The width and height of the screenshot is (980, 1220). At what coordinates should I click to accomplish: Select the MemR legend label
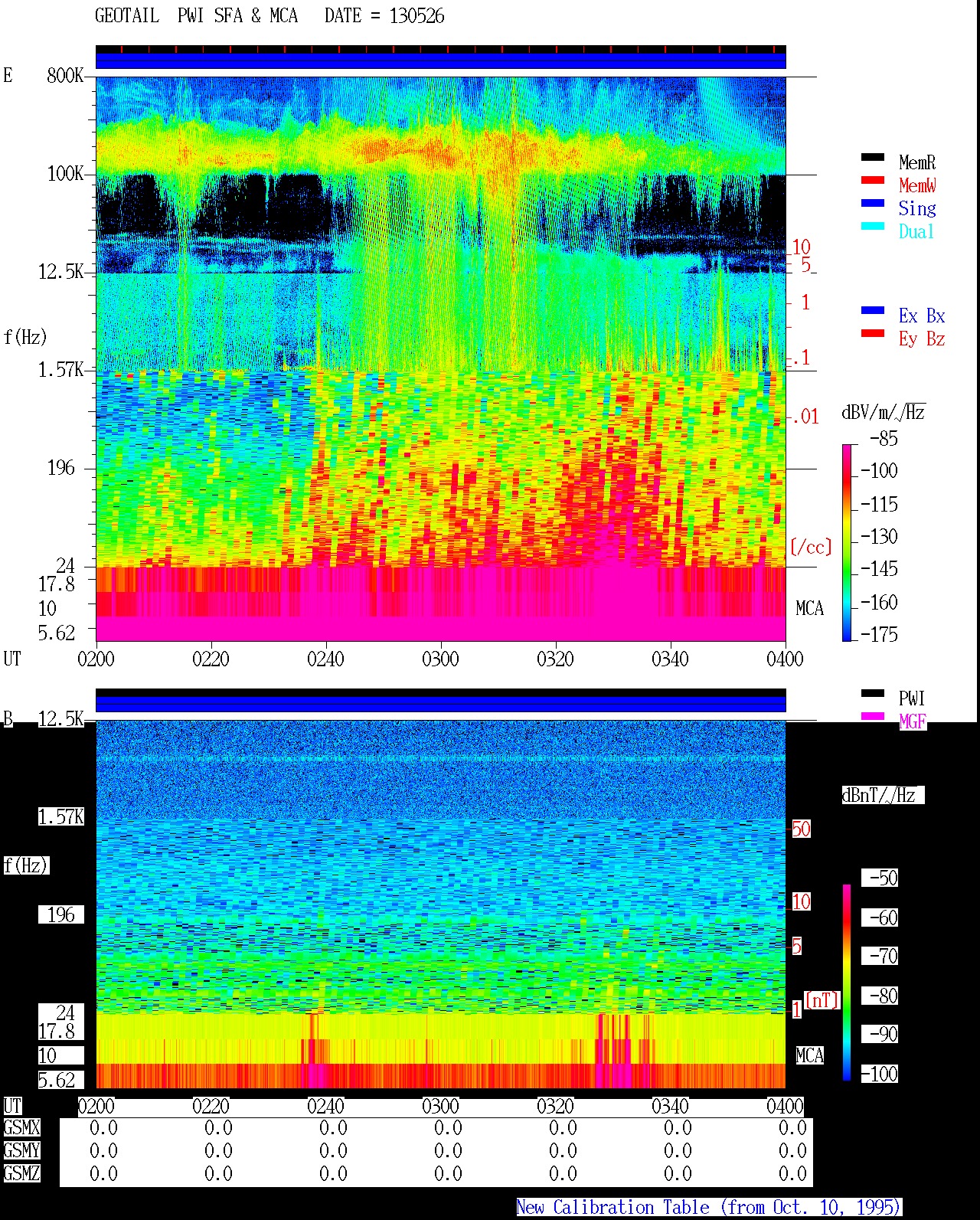tap(917, 162)
